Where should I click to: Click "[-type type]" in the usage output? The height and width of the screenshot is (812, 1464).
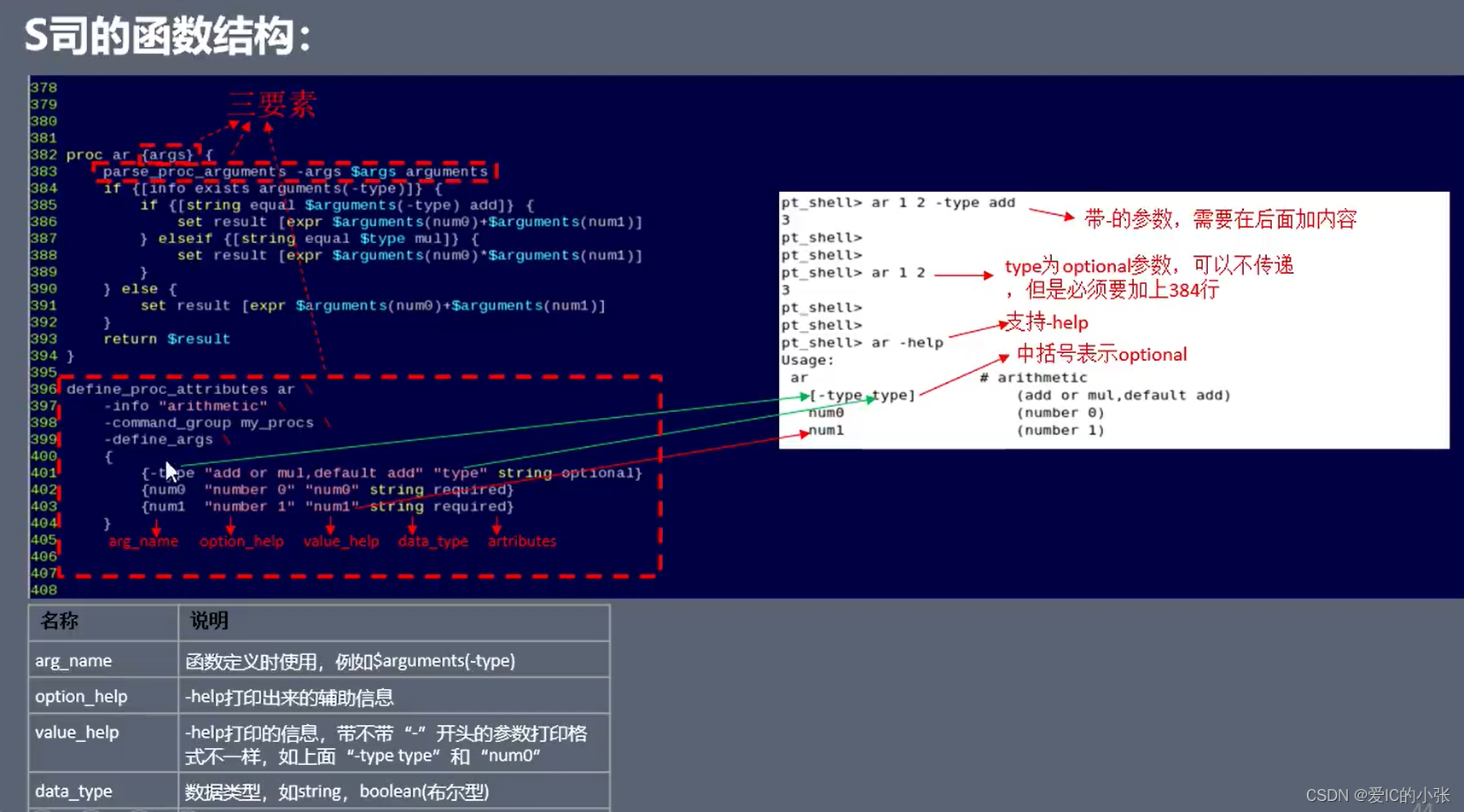point(862,396)
